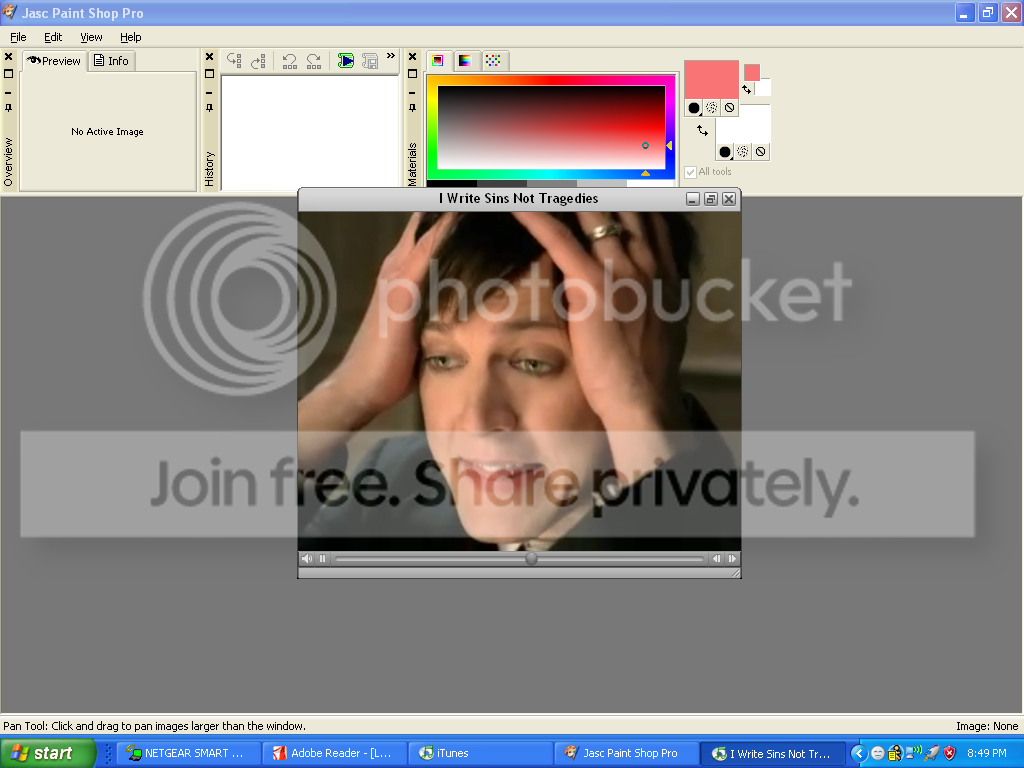Viewport: 1024px width, 768px height.
Task: Click the Windows Start button
Action: (48, 754)
